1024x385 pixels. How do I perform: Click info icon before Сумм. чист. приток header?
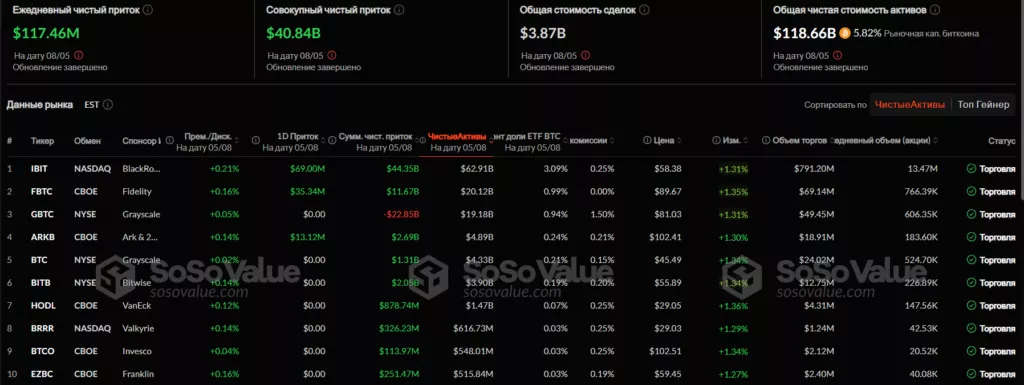tap(331, 140)
